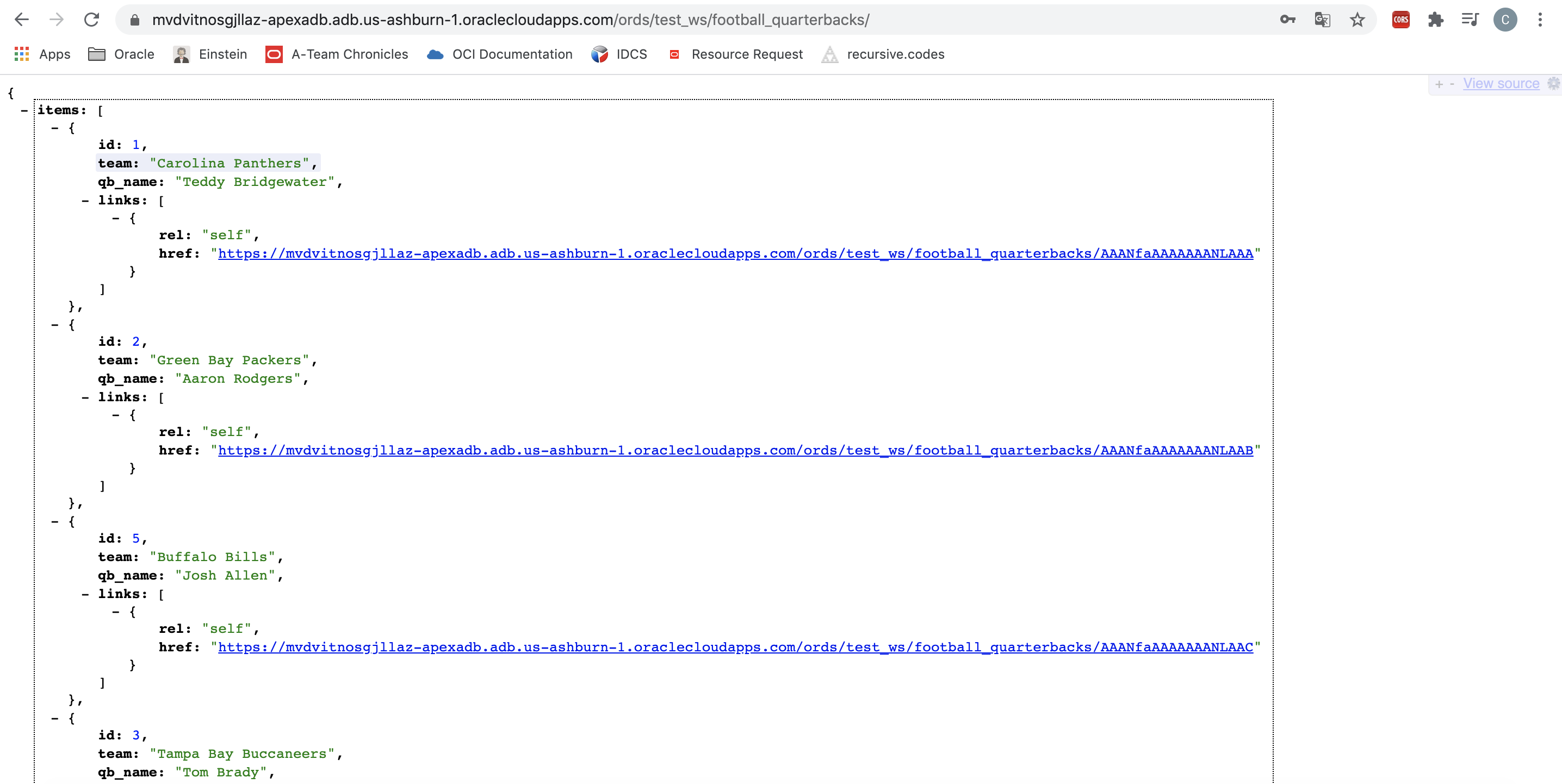Click the browser back arrow

(22, 20)
